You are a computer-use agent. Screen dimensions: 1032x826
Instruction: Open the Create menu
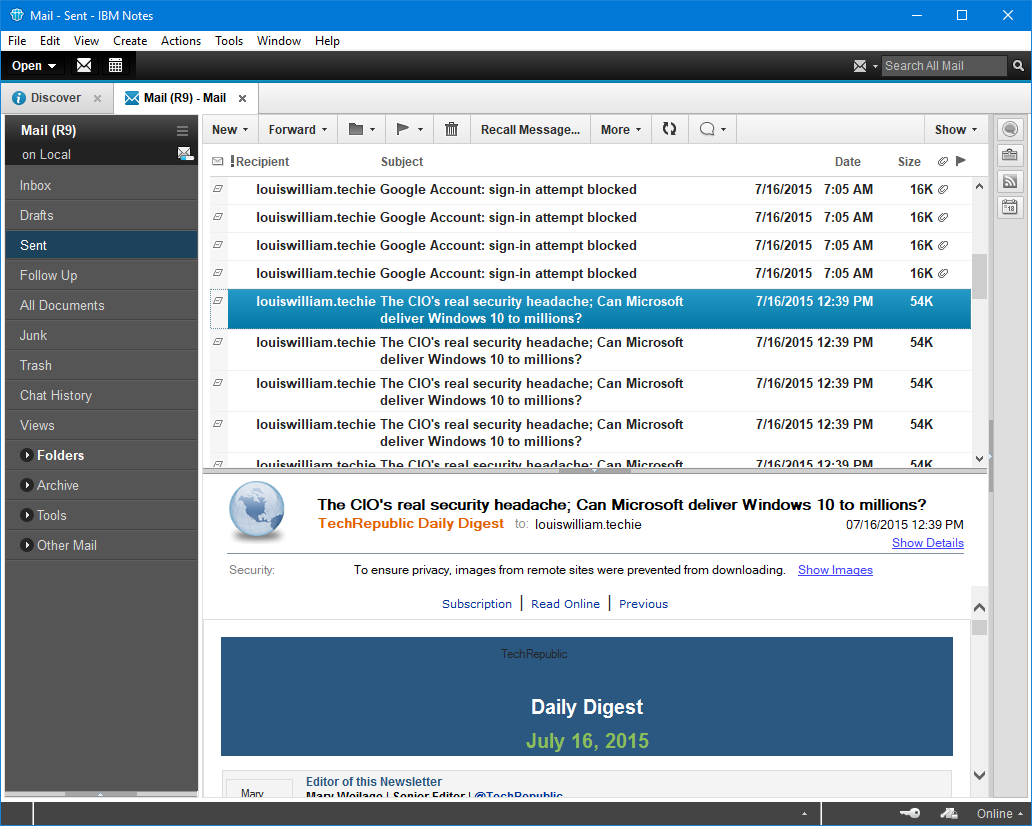[130, 41]
